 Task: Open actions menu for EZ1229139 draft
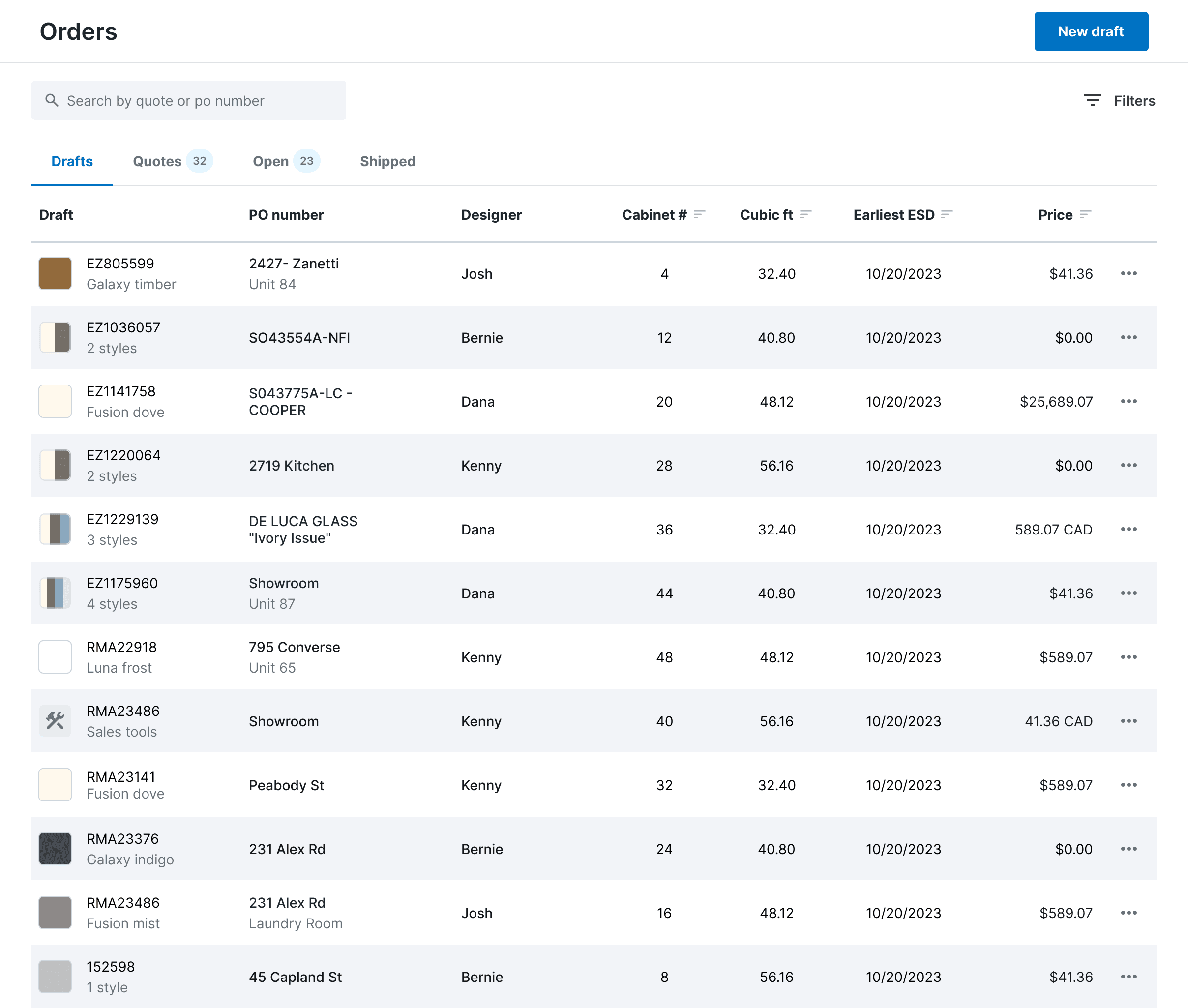point(1129,530)
